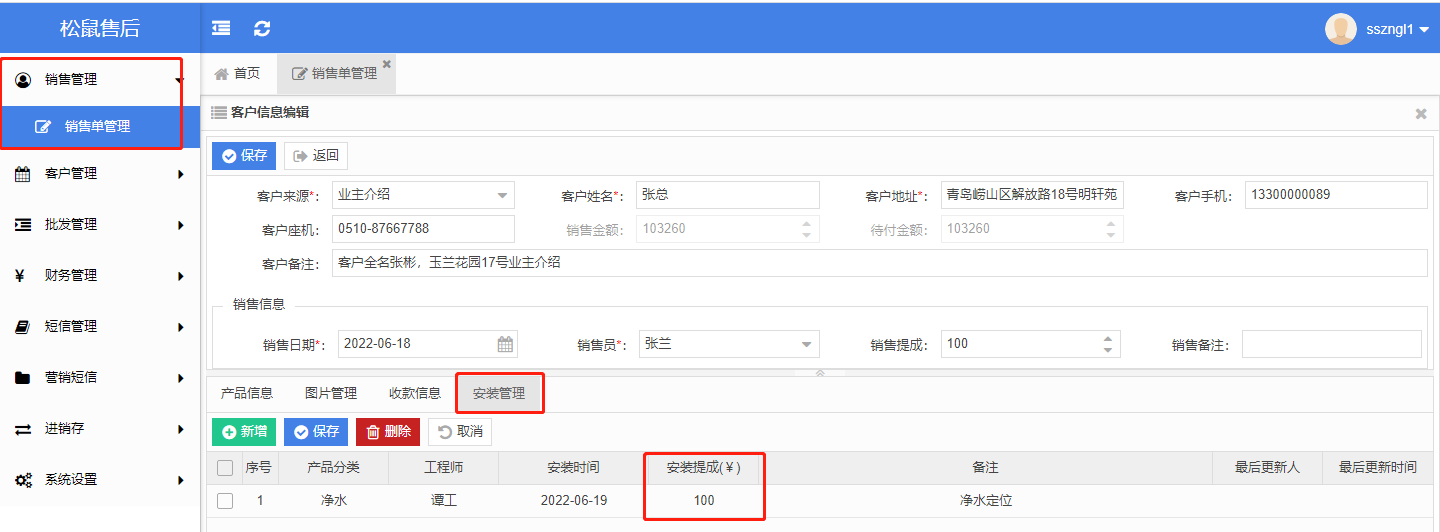Click the refresh icon in top bar
This screenshot has width=1440, height=532.
pyautogui.click(x=262, y=28)
